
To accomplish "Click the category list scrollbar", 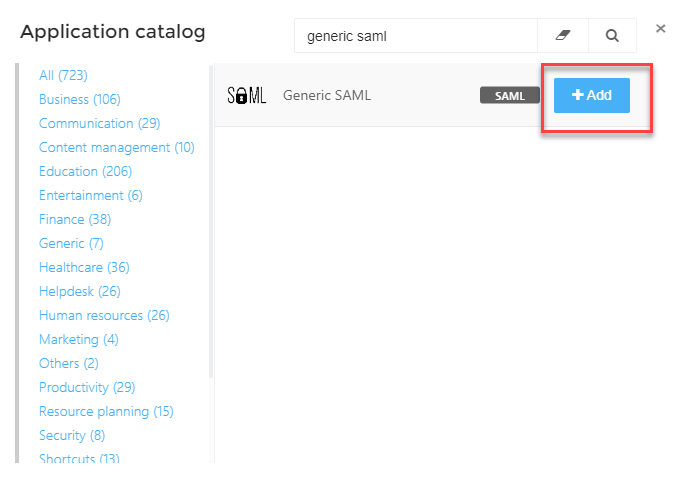I will [x=211, y=221].
